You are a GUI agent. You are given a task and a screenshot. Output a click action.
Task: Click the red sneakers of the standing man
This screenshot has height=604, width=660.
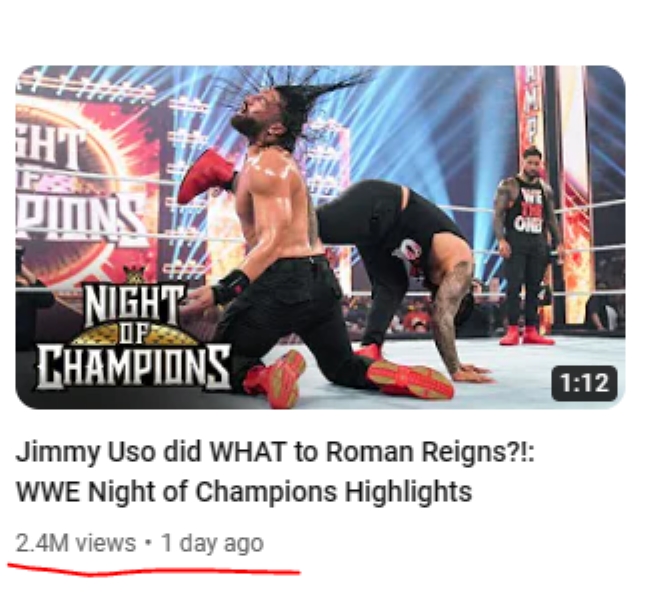tap(526, 335)
